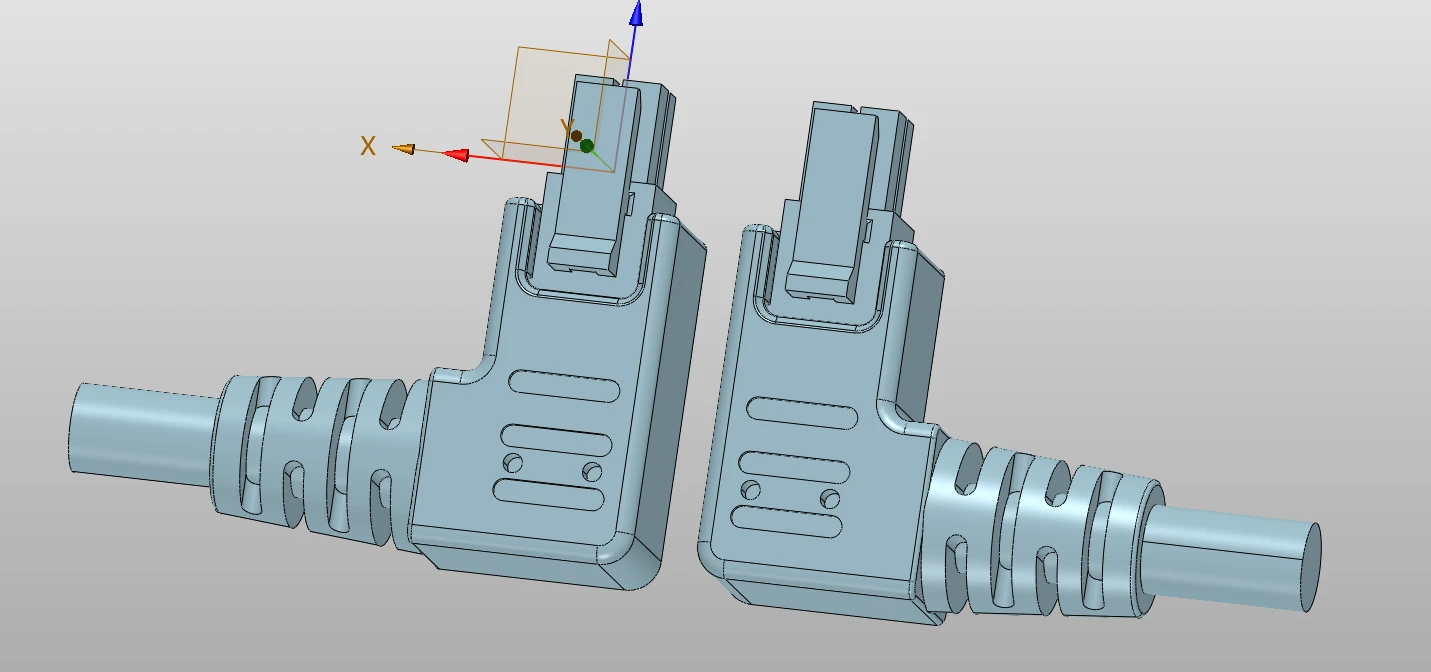Select left housing's left round hole
The image size is (1431, 672).
click(x=513, y=462)
